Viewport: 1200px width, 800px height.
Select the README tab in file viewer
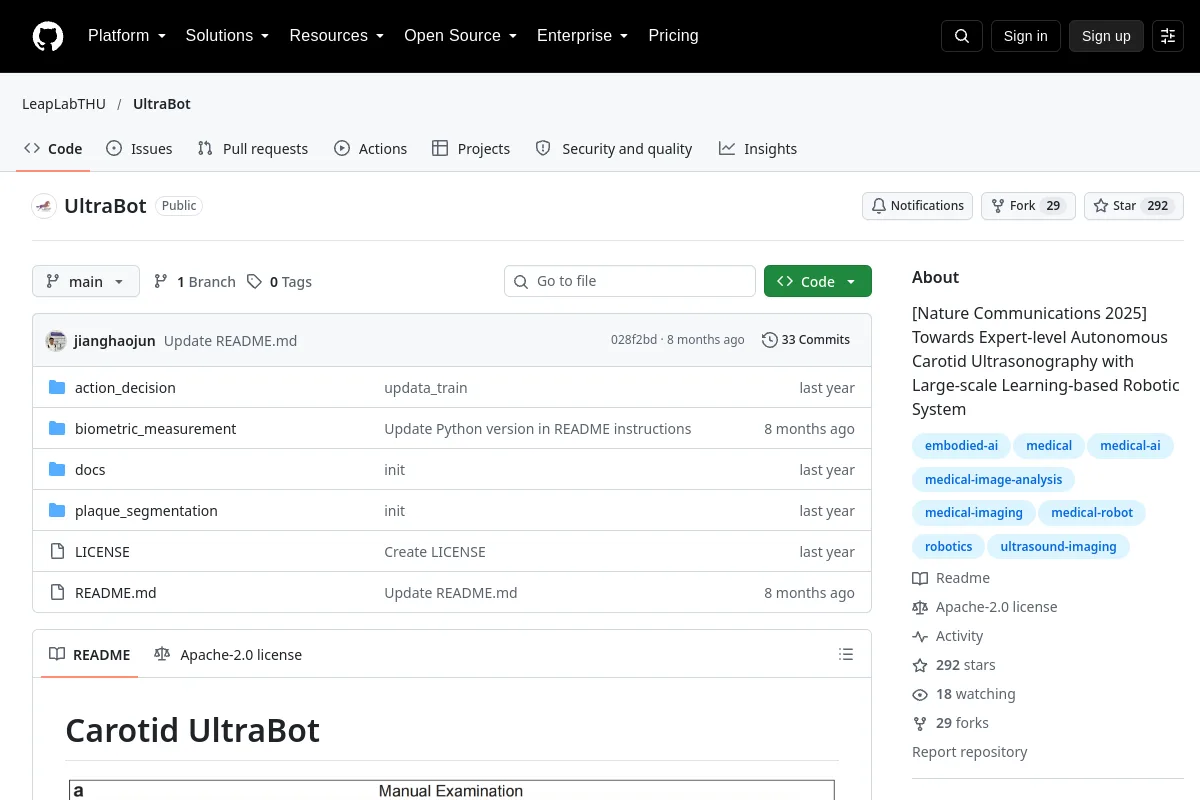90,655
